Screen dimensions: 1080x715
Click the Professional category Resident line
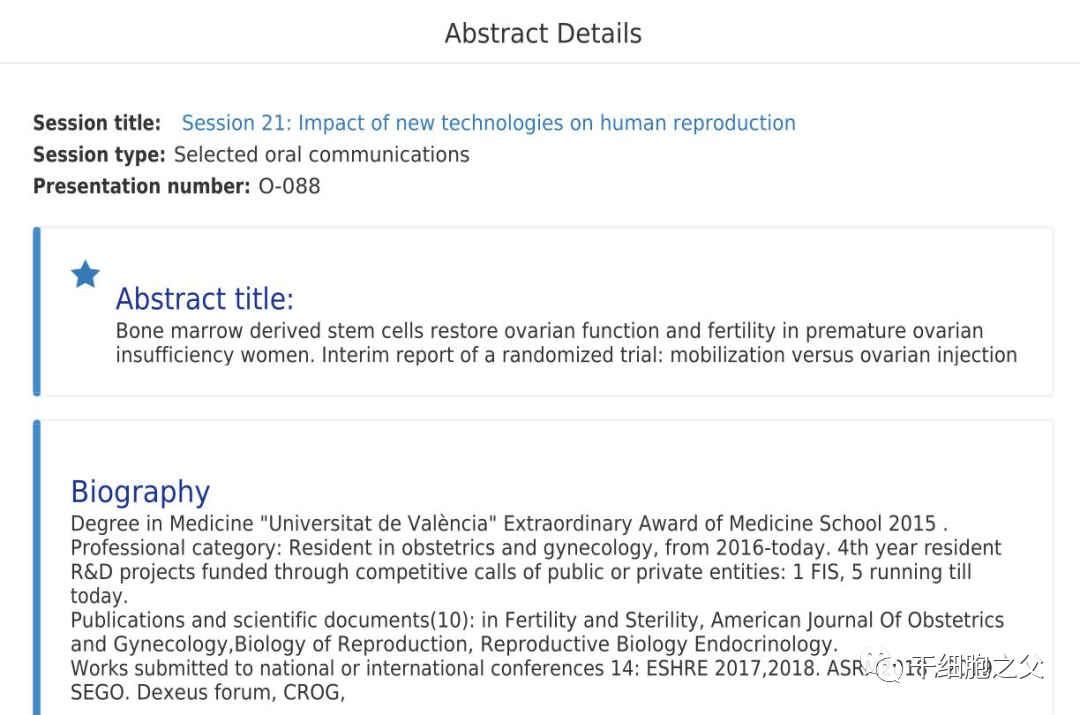(x=536, y=548)
